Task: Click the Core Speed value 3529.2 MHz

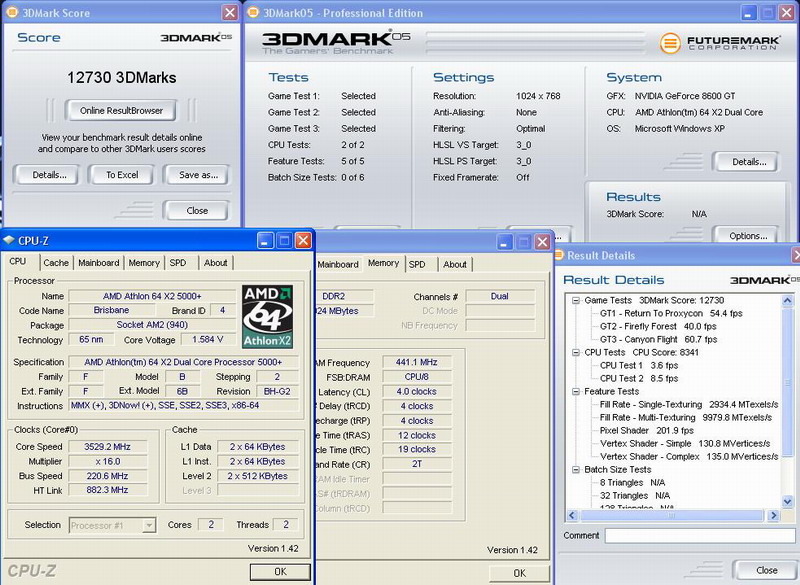Action: pyautogui.click(x=107, y=447)
